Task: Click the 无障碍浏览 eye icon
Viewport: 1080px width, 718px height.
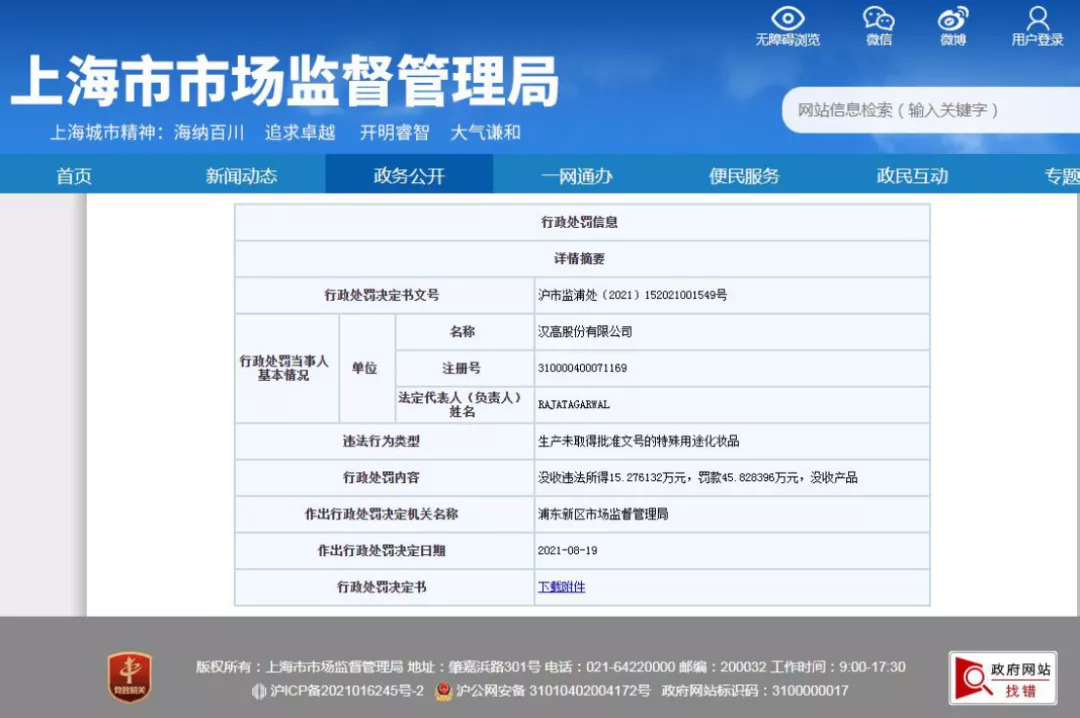Action: [x=787, y=19]
